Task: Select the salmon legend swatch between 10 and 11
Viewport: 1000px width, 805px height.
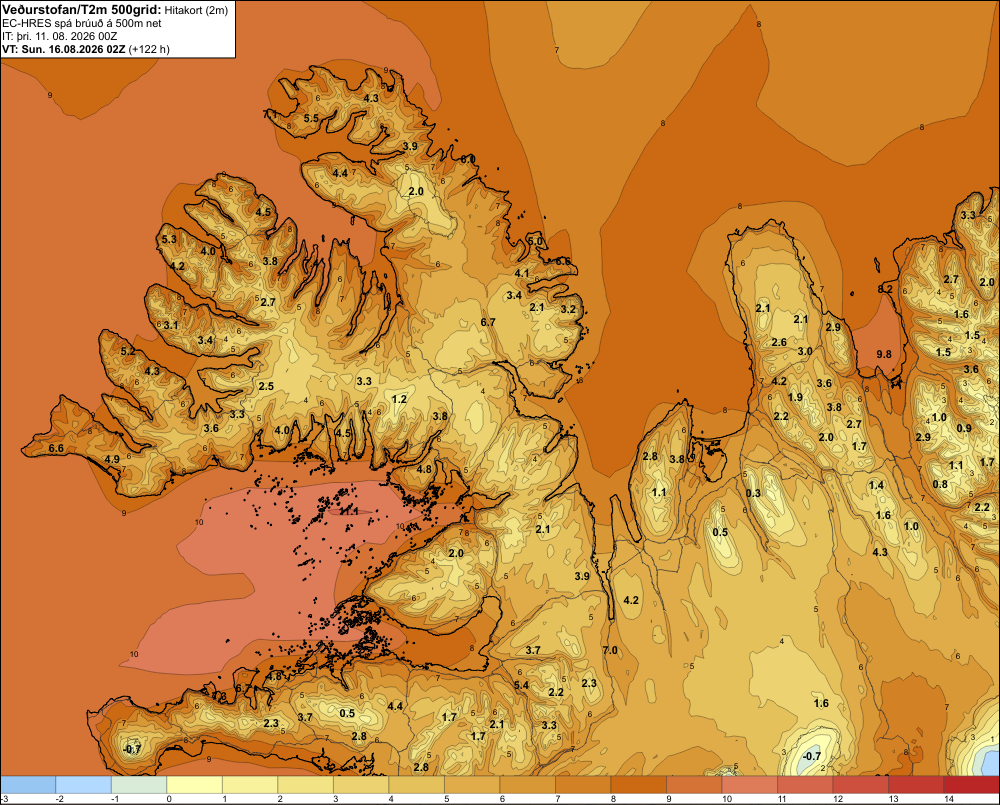Action: pyautogui.click(x=749, y=785)
